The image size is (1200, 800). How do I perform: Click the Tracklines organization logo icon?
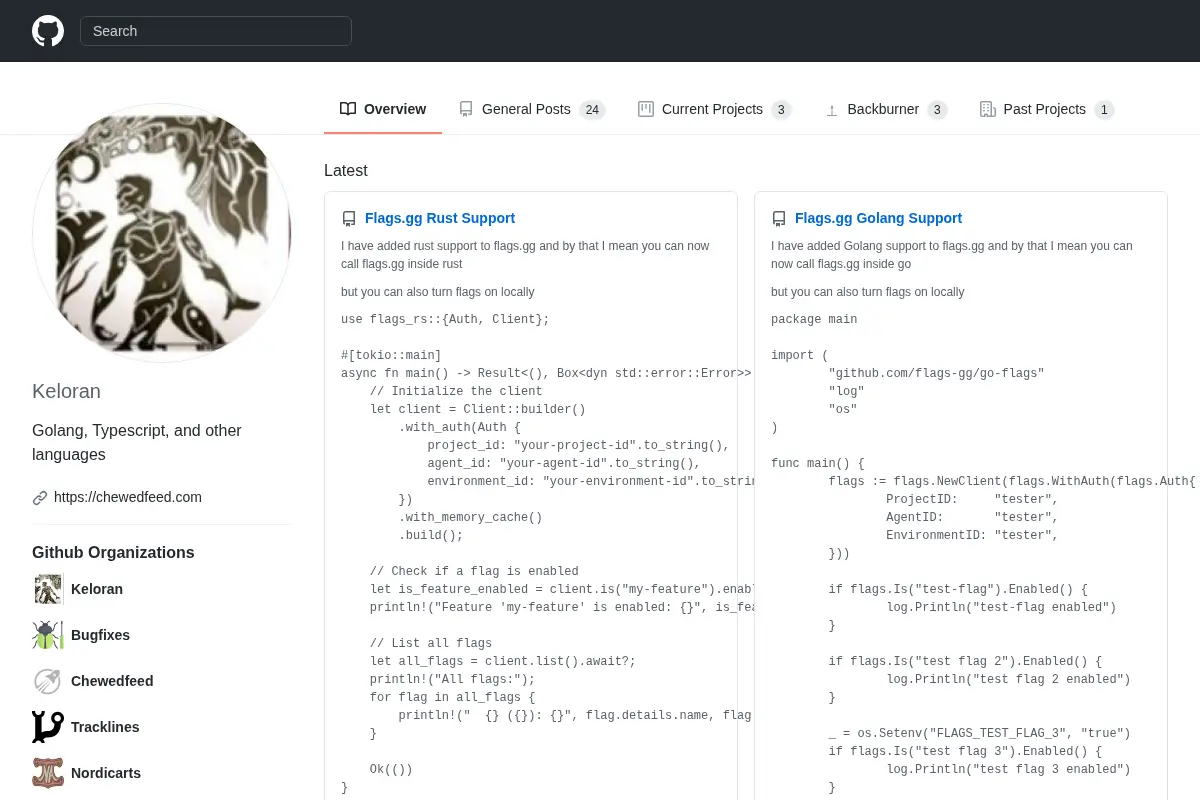(x=48, y=727)
